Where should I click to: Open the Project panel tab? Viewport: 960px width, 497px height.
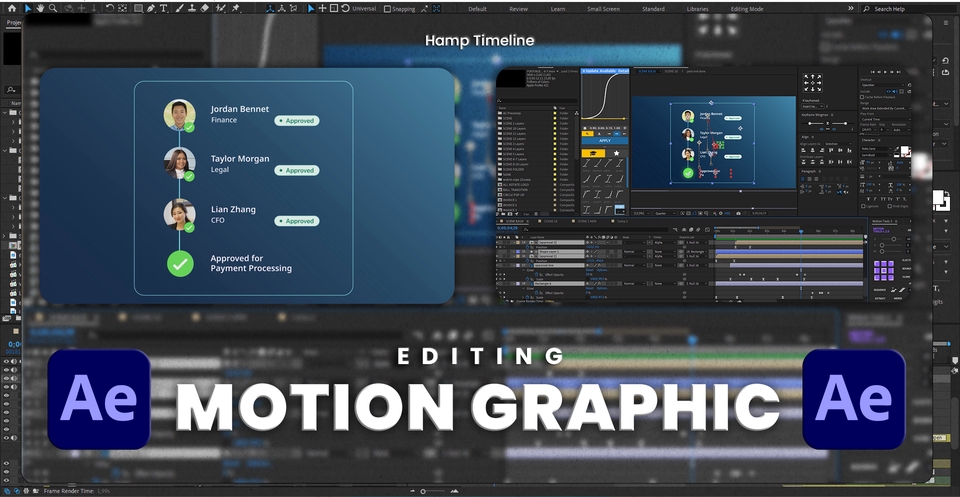click(13, 23)
